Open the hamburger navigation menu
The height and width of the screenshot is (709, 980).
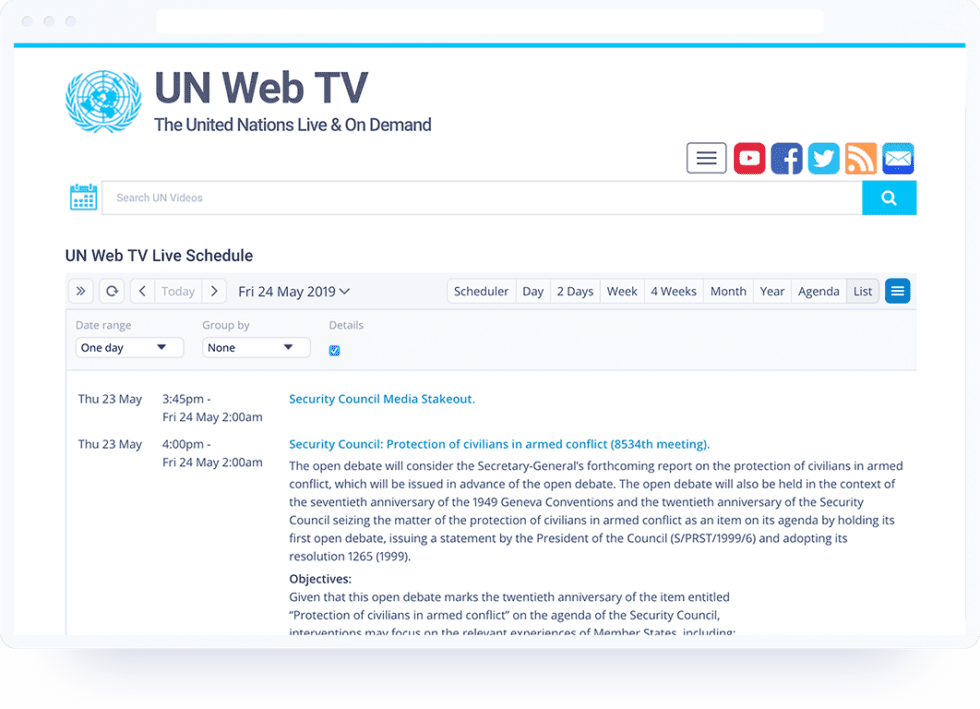pos(706,158)
